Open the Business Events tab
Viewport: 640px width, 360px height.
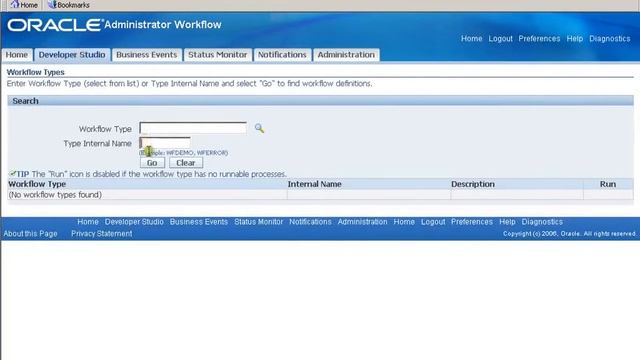click(147, 55)
